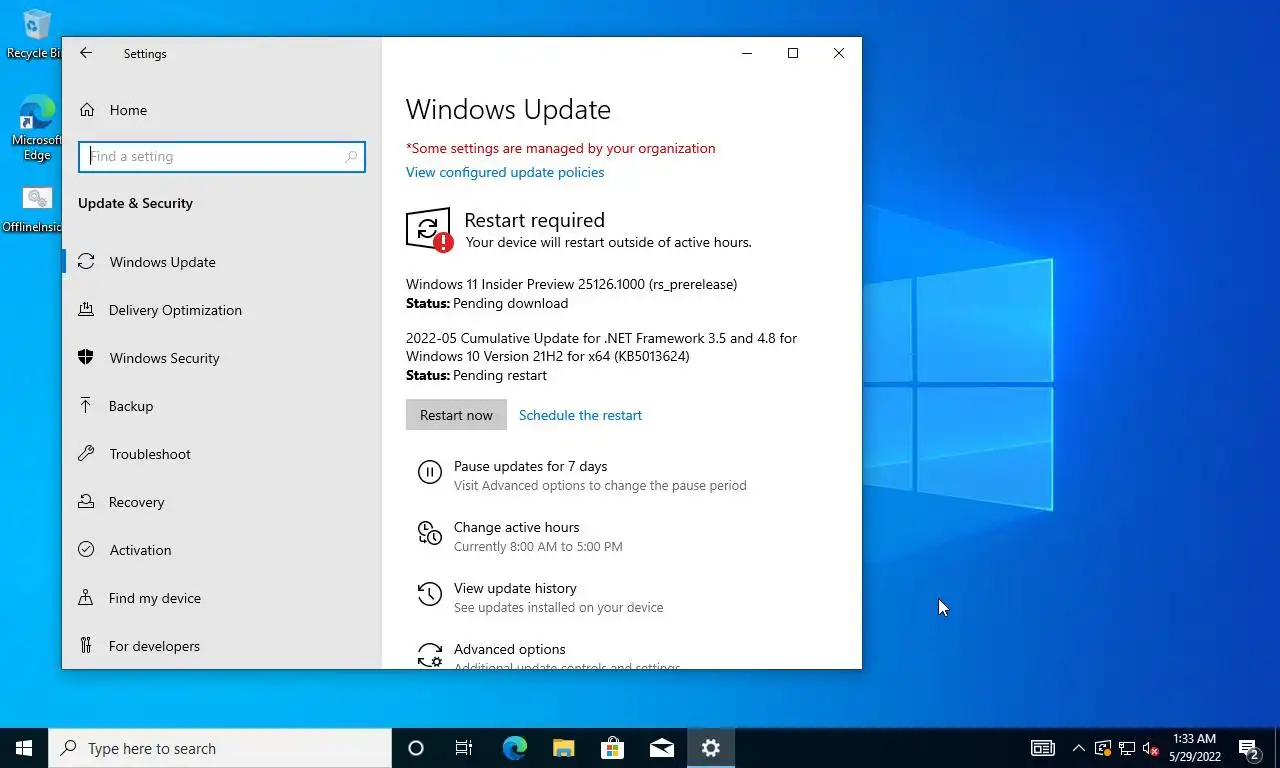The height and width of the screenshot is (768, 1280).
Task: Click the magnifier icon in the settings search
Action: pos(351,157)
